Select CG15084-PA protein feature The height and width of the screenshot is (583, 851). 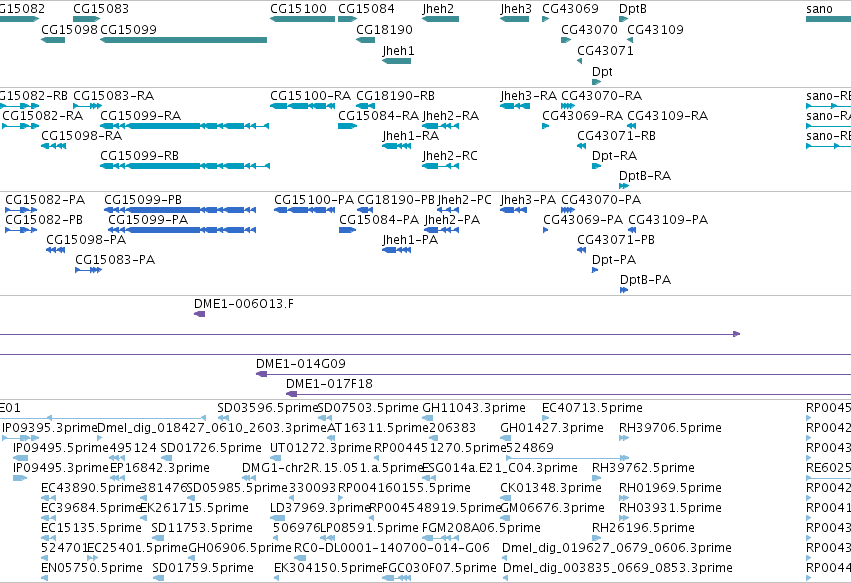347,230
